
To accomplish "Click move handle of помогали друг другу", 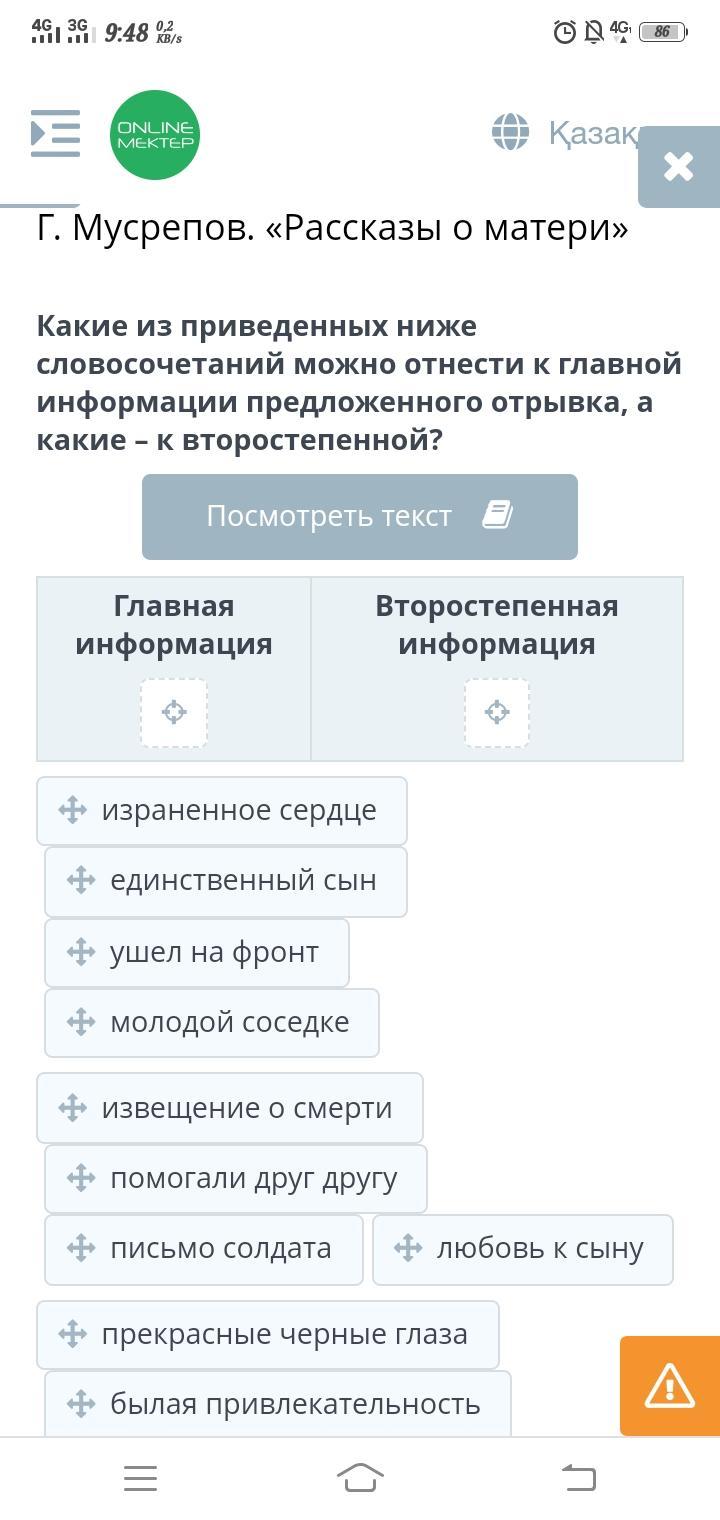I will point(81,1178).
